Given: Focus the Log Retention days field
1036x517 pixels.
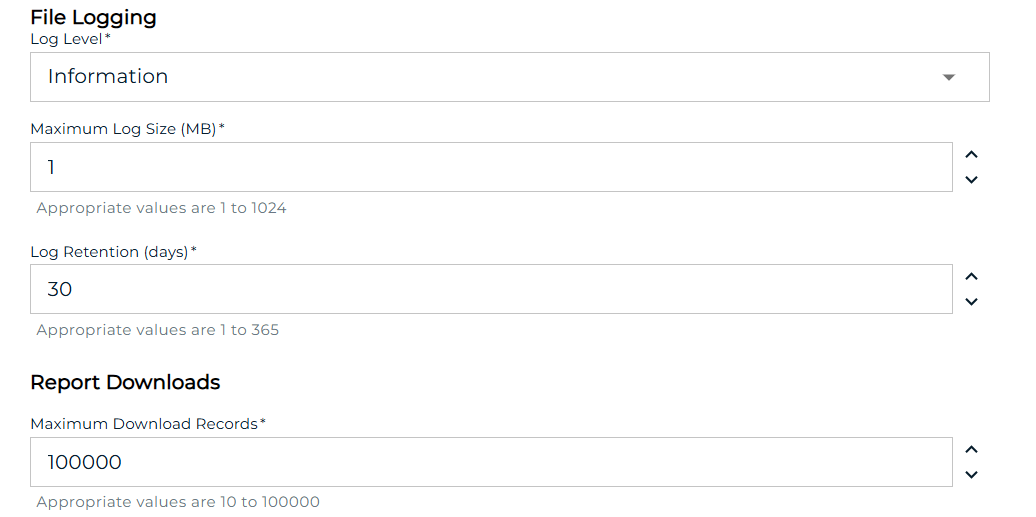Looking at the screenshot, I should 490,289.
